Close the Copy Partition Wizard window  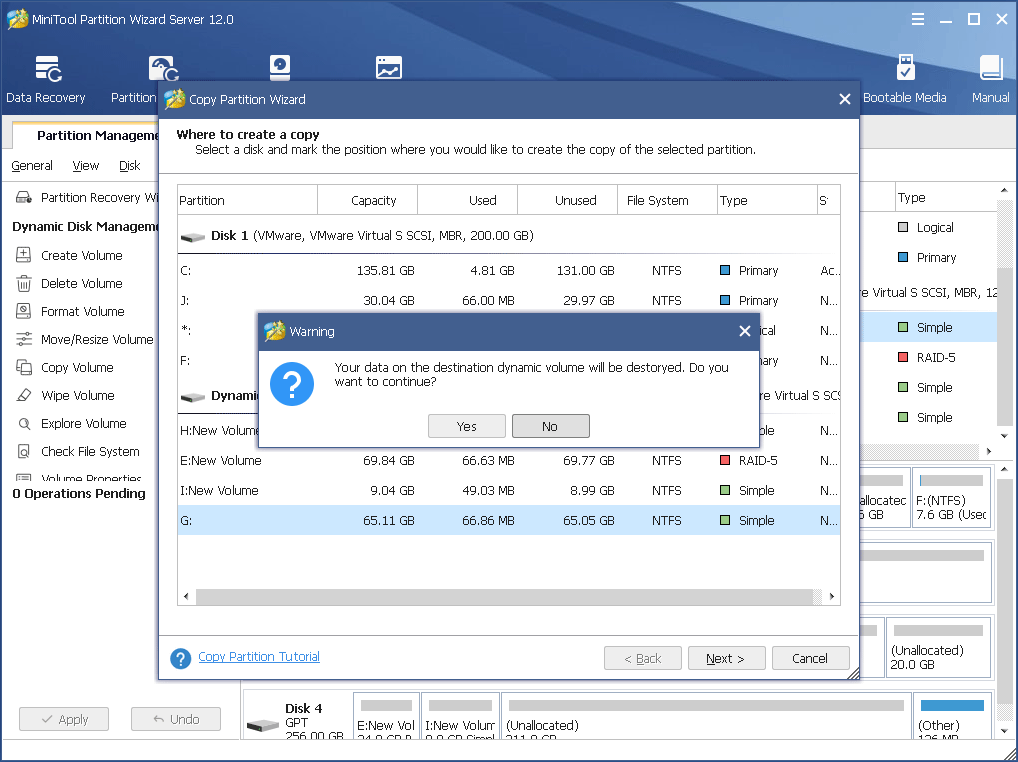tap(845, 99)
